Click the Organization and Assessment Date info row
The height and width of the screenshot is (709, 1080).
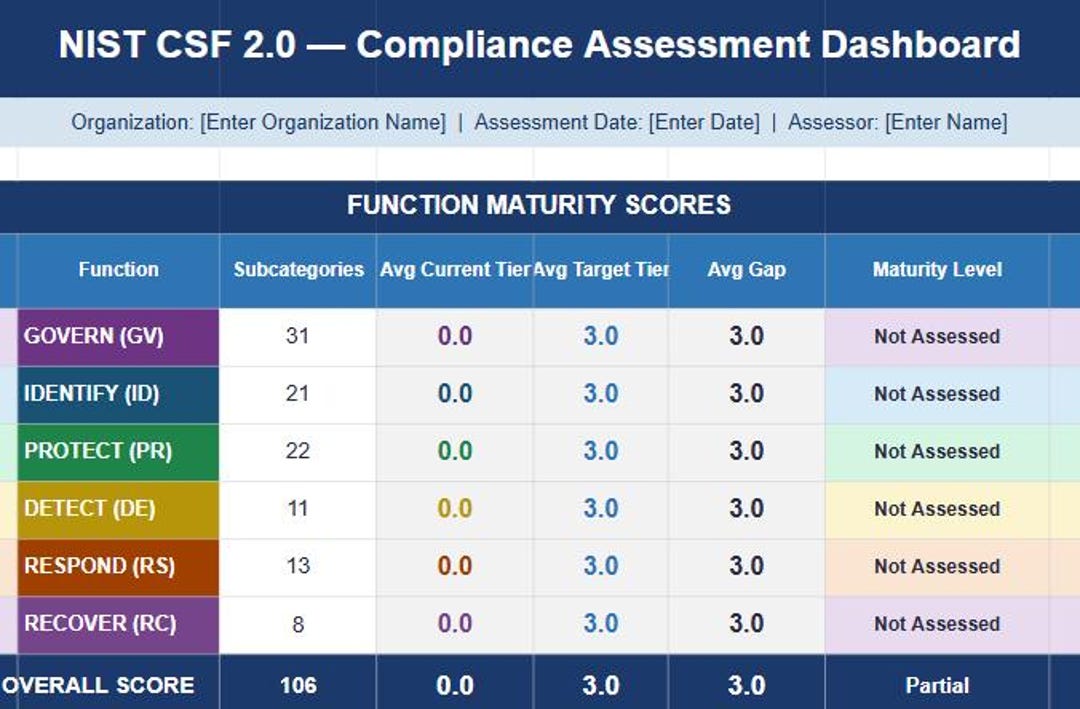point(540,122)
